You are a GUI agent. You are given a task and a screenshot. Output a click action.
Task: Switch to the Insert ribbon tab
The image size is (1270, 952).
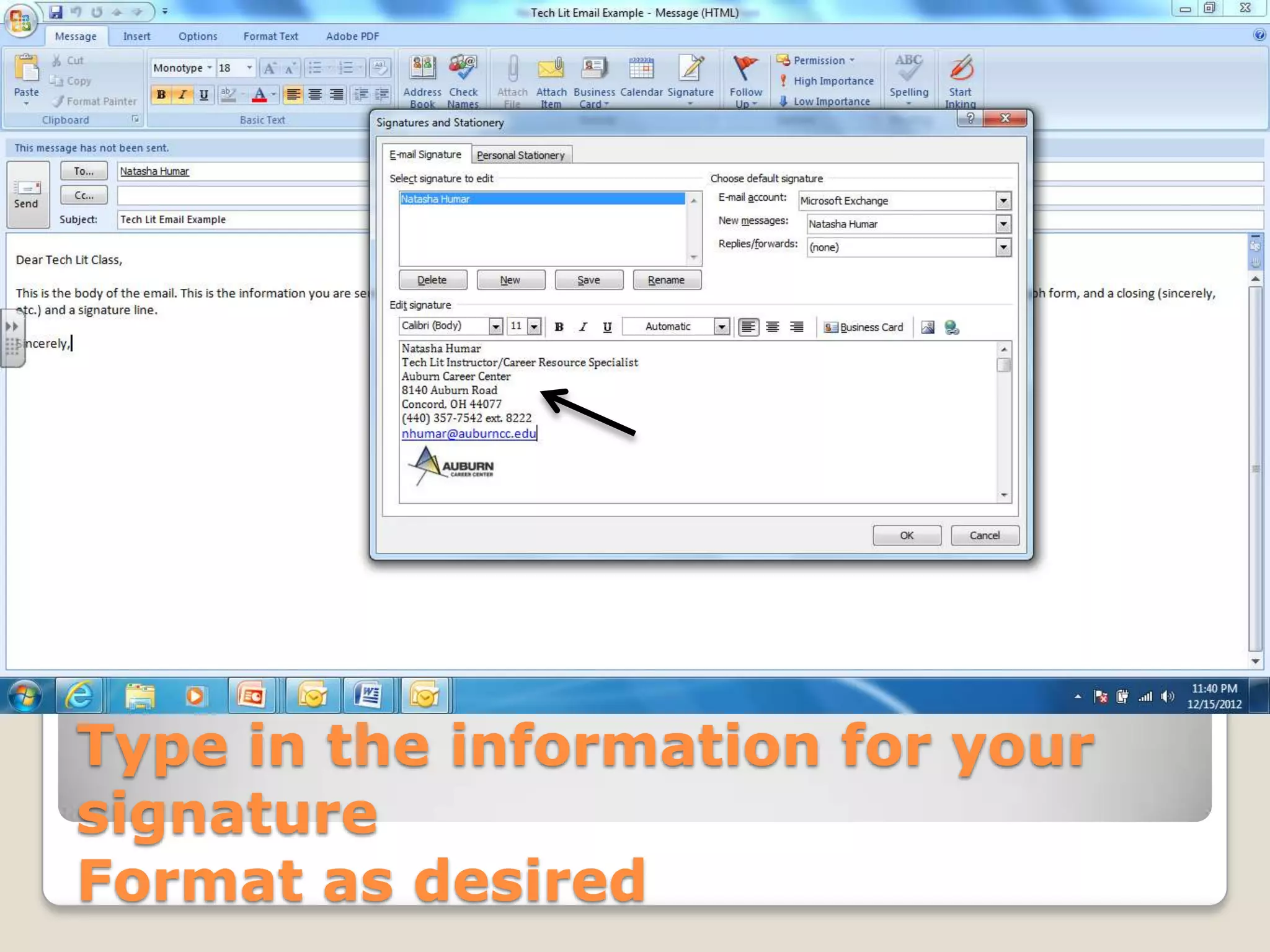(x=136, y=36)
